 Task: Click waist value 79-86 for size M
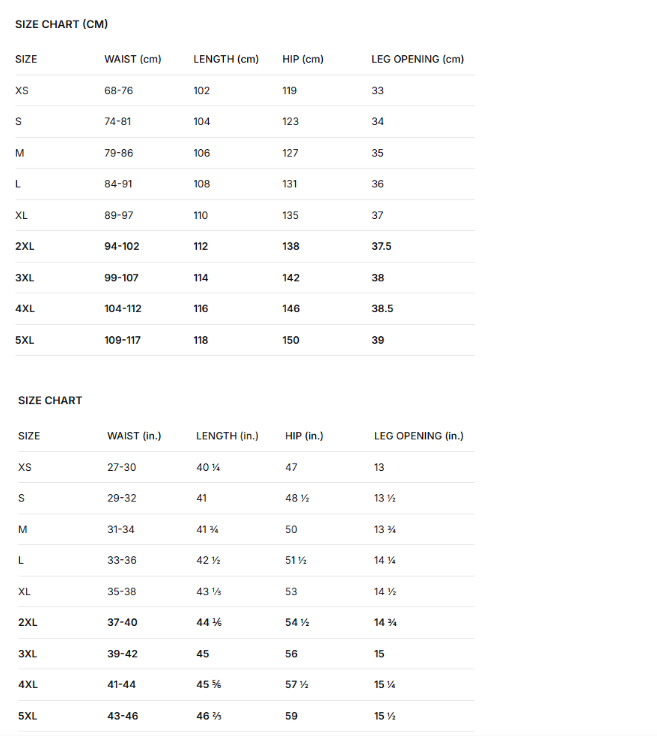point(119,153)
